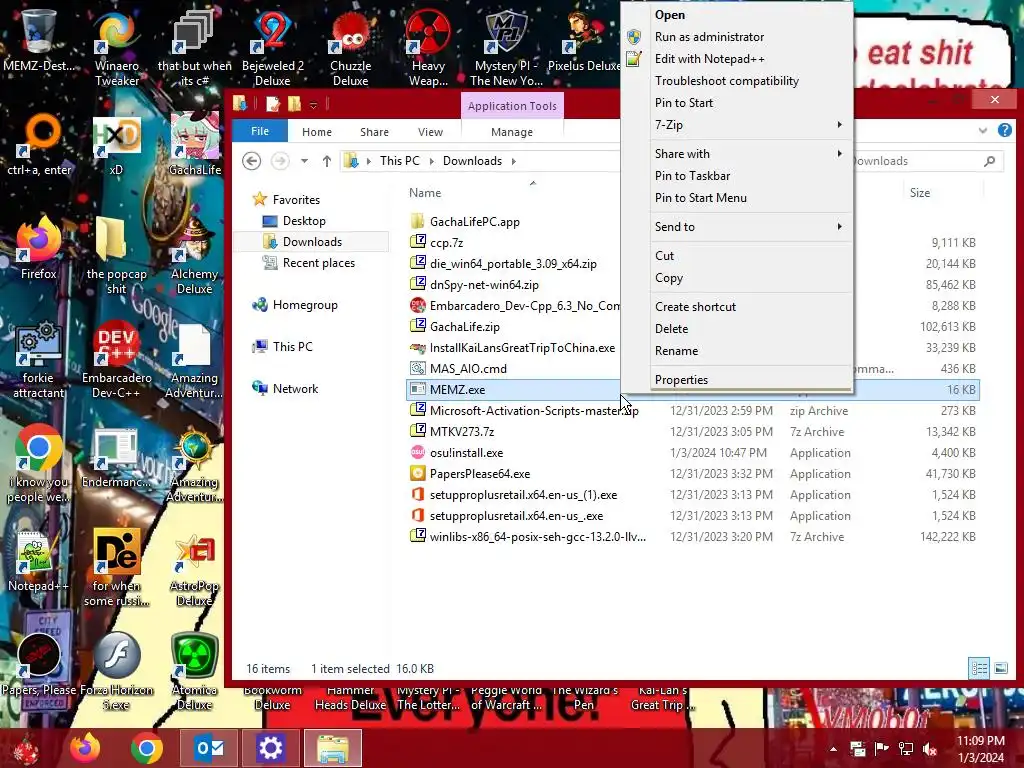Switch to File Explorer in the taskbar
This screenshot has width=1024, height=768.
[332, 748]
